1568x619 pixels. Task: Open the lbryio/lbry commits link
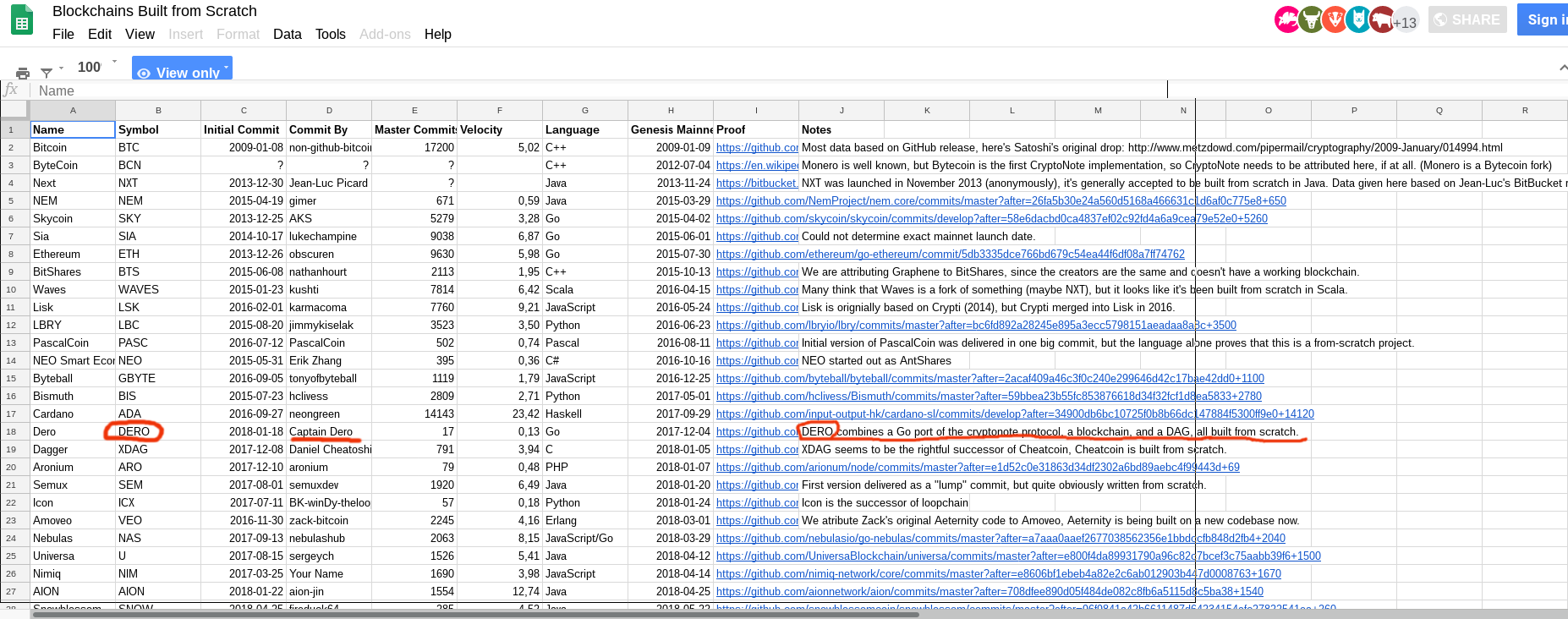(x=976, y=325)
